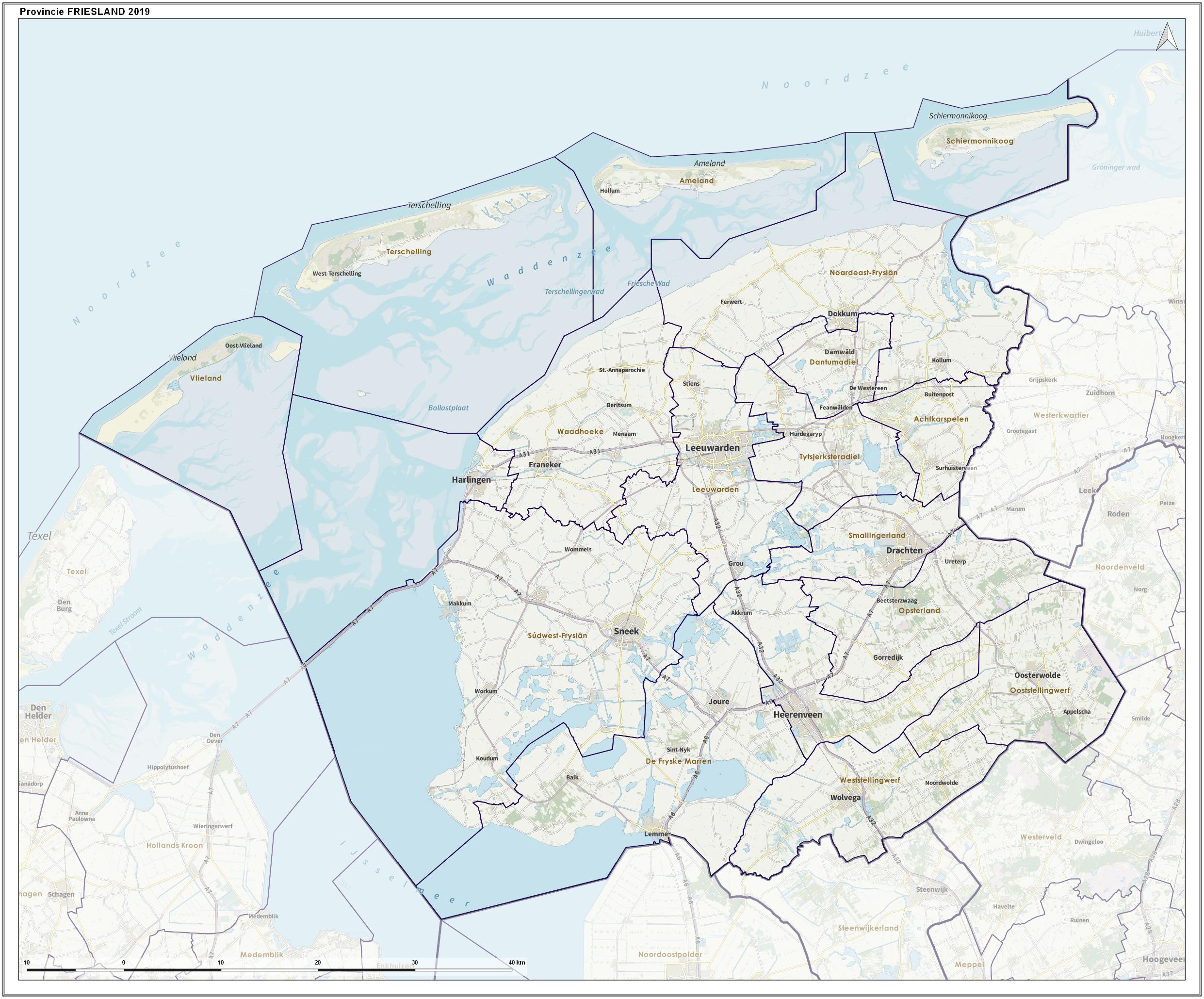
Task: Click the Heerenveen city label
Action: 797,715
